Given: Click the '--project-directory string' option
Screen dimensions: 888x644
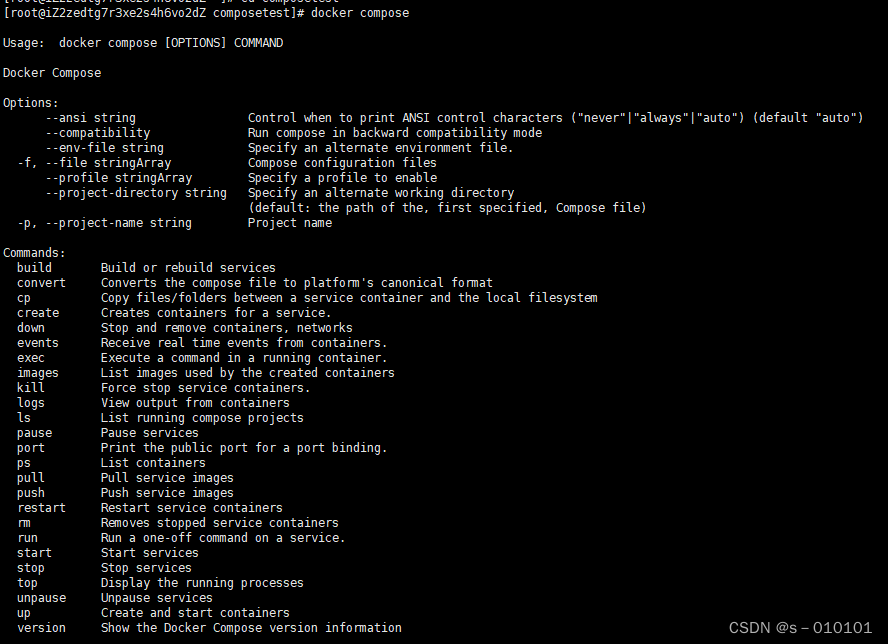Looking at the screenshot, I should pos(136,193).
